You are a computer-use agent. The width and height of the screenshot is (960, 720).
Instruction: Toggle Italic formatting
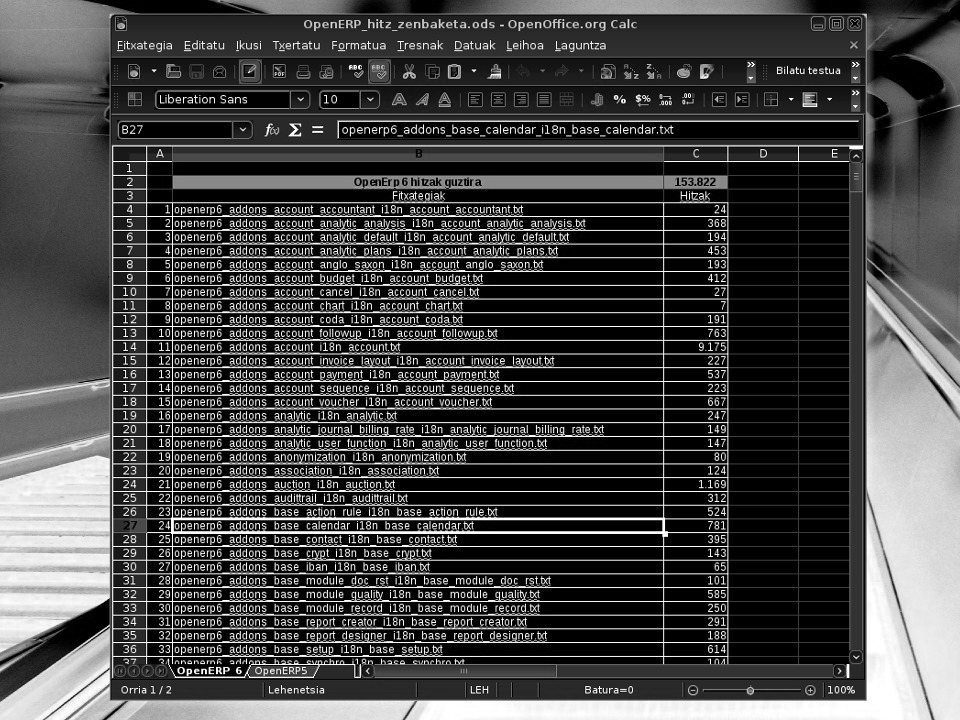pos(422,99)
